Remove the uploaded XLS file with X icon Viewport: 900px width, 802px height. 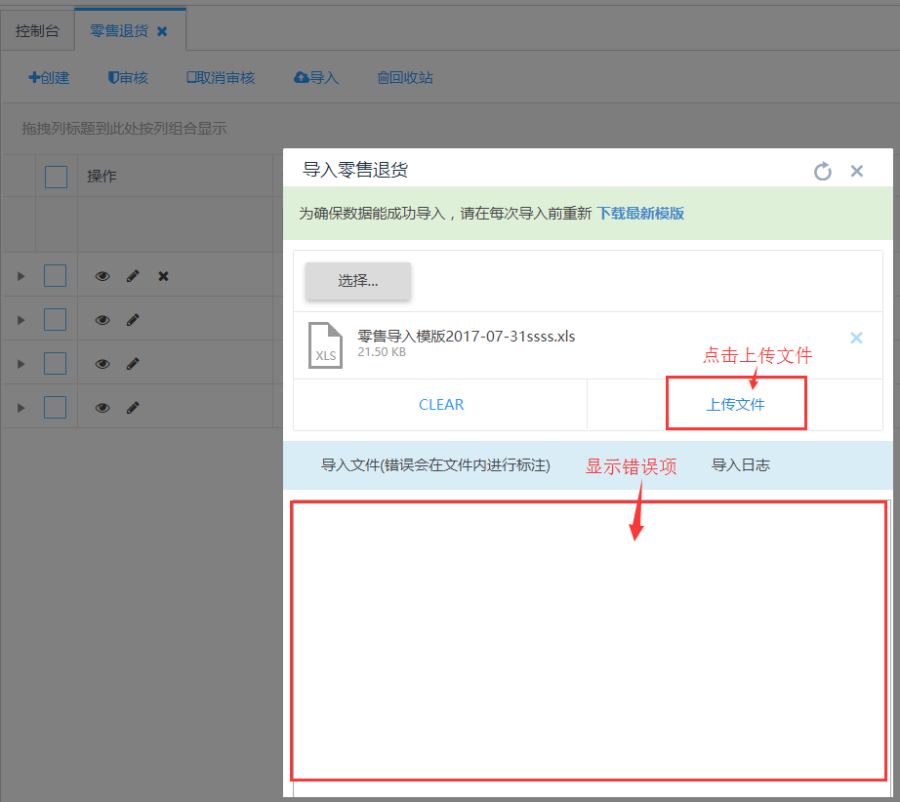tap(856, 338)
